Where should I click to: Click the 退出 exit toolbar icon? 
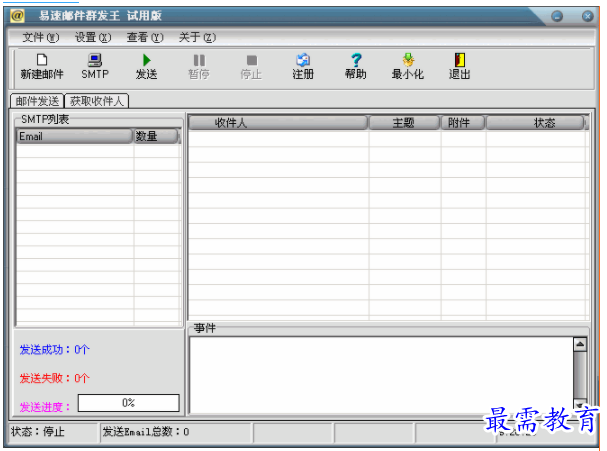click(x=460, y=66)
